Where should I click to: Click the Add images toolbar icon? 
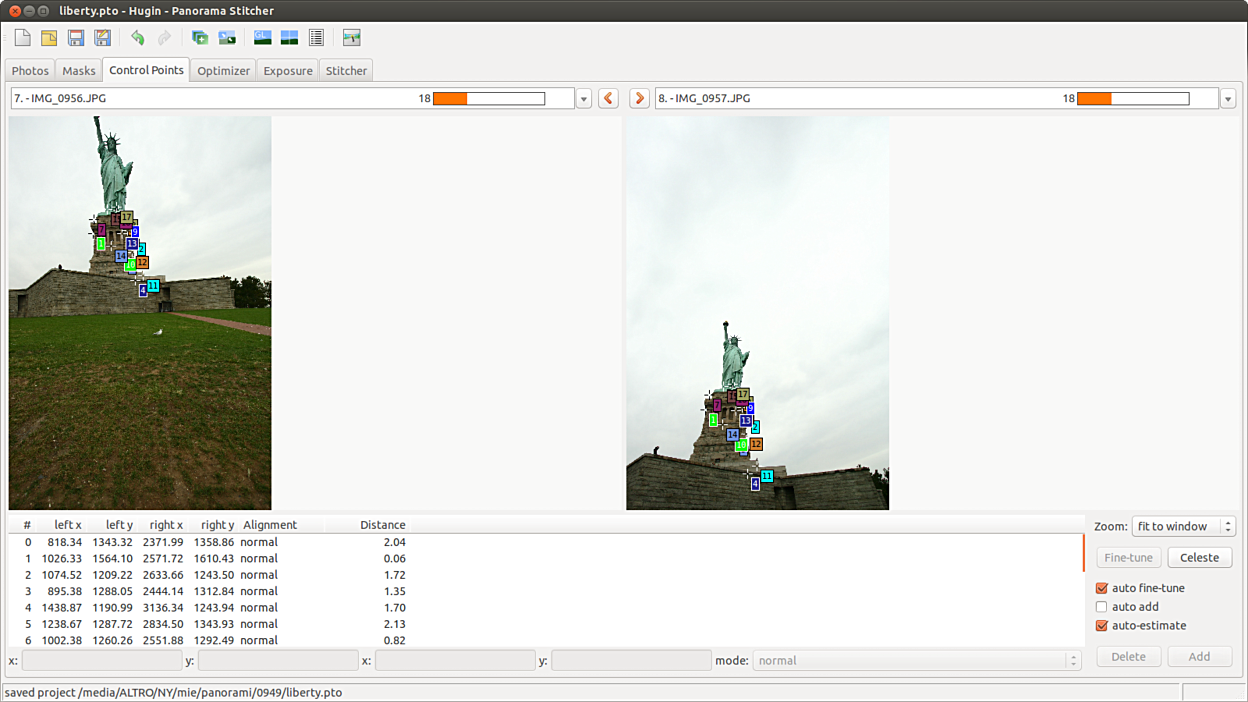[200, 38]
